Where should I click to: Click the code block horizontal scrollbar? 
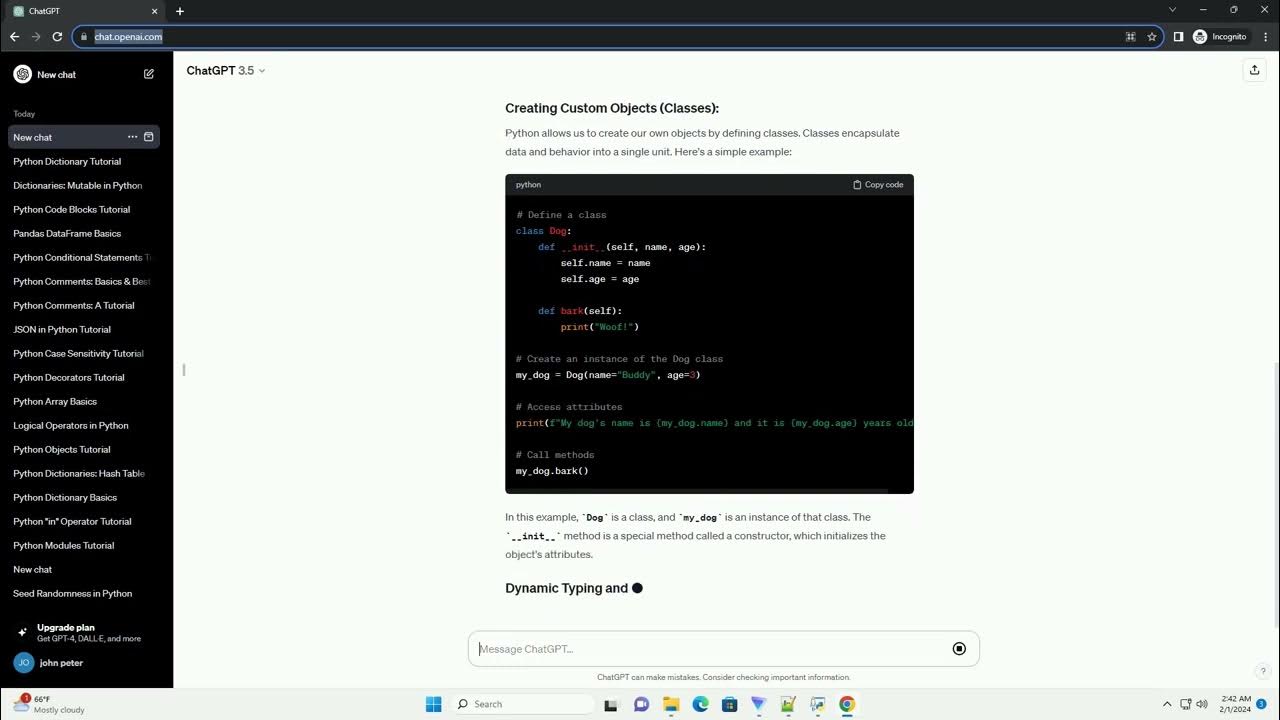pyautogui.click(x=697, y=491)
